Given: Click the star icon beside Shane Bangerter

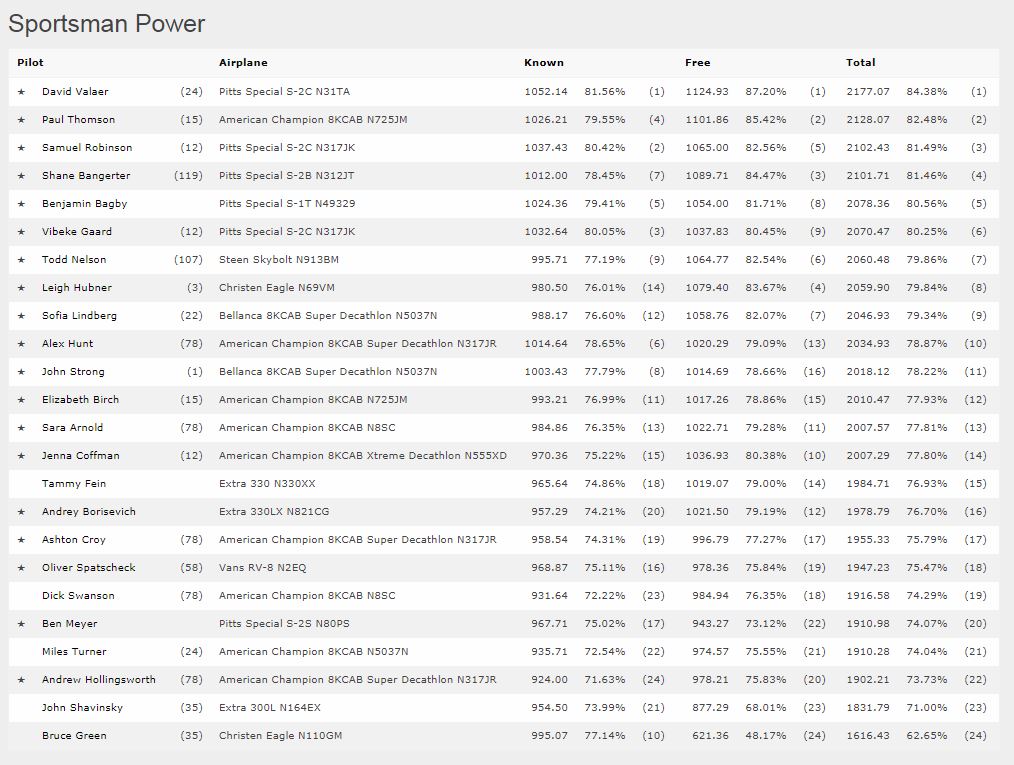Looking at the screenshot, I should [x=21, y=176].
